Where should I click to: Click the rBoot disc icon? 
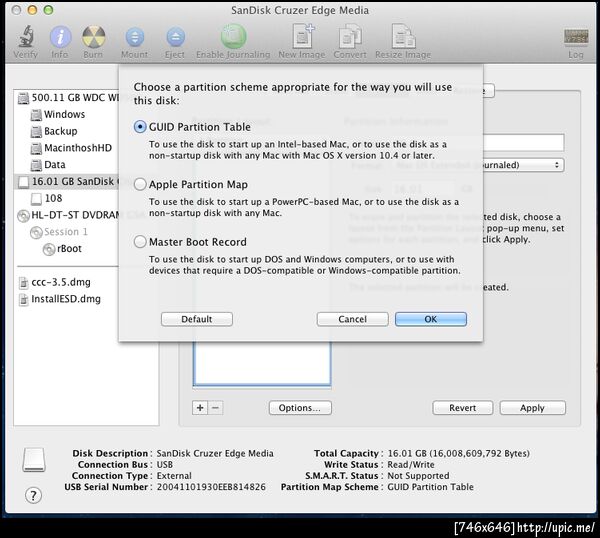click(49, 249)
